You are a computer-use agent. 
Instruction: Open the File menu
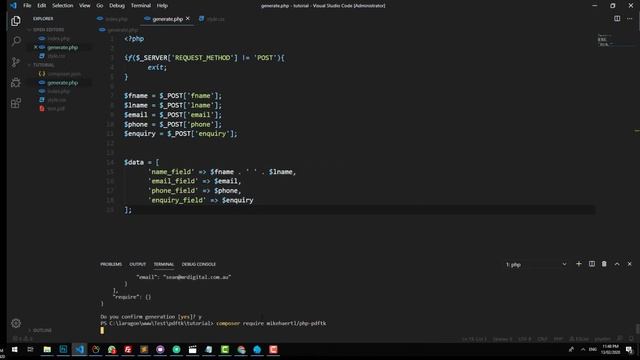pos(27,6)
